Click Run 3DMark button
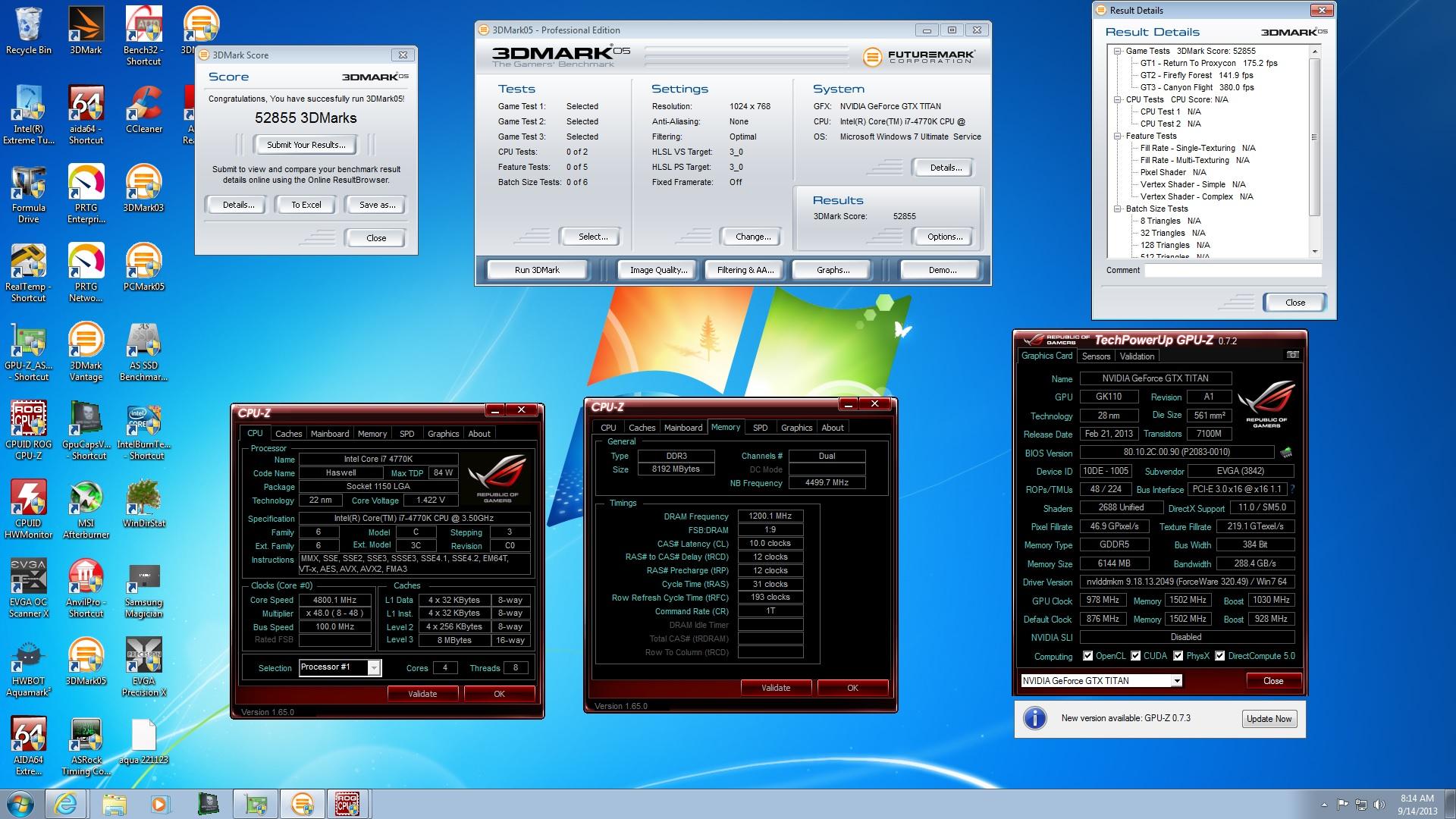This screenshot has height=819, width=1456. [537, 270]
